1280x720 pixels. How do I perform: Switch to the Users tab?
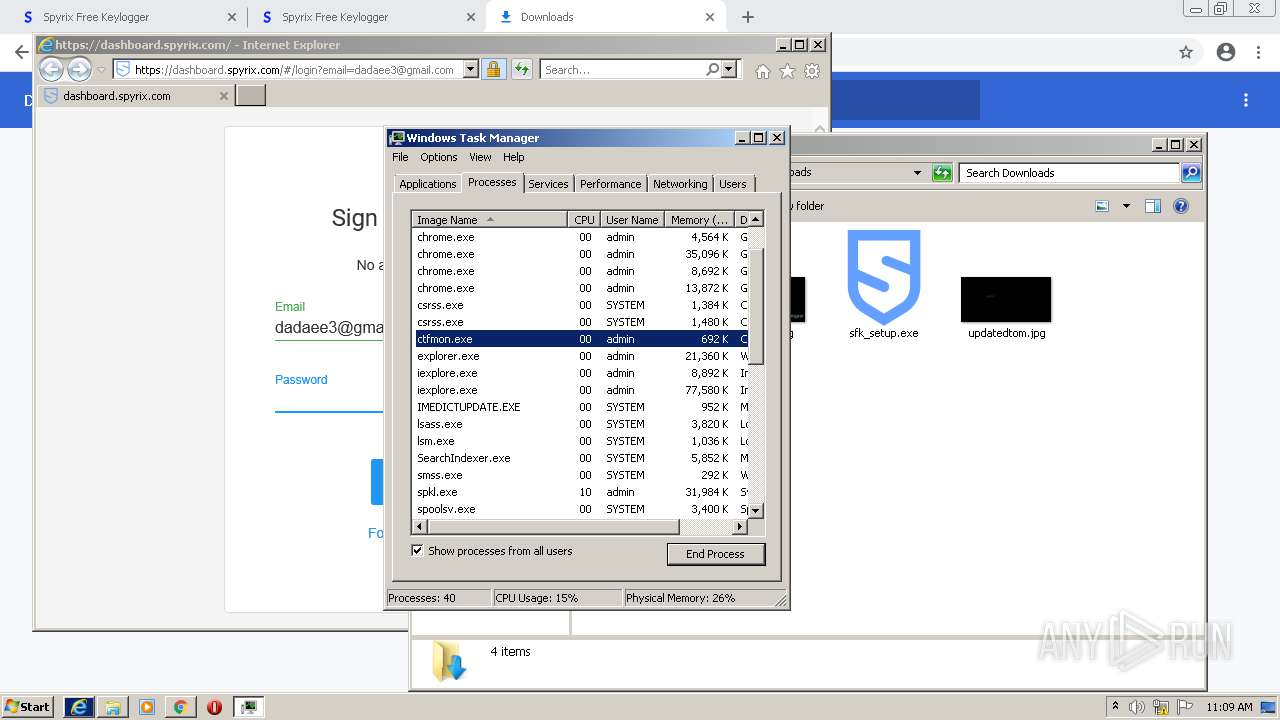pyautogui.click(x=733, y=184)
